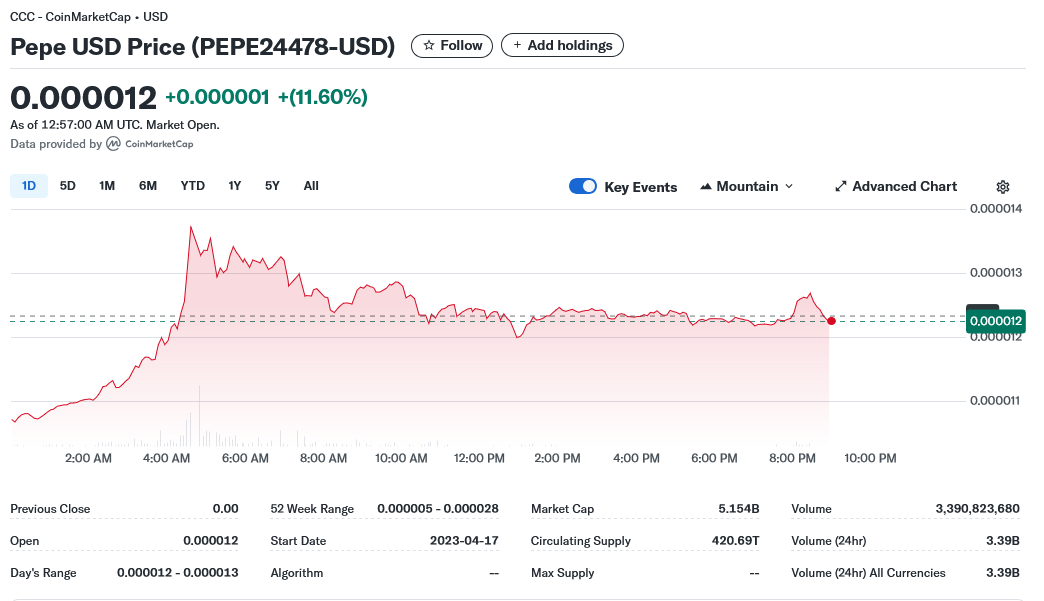
Task: Click Add holdings button
Action: tap(562, 45)
